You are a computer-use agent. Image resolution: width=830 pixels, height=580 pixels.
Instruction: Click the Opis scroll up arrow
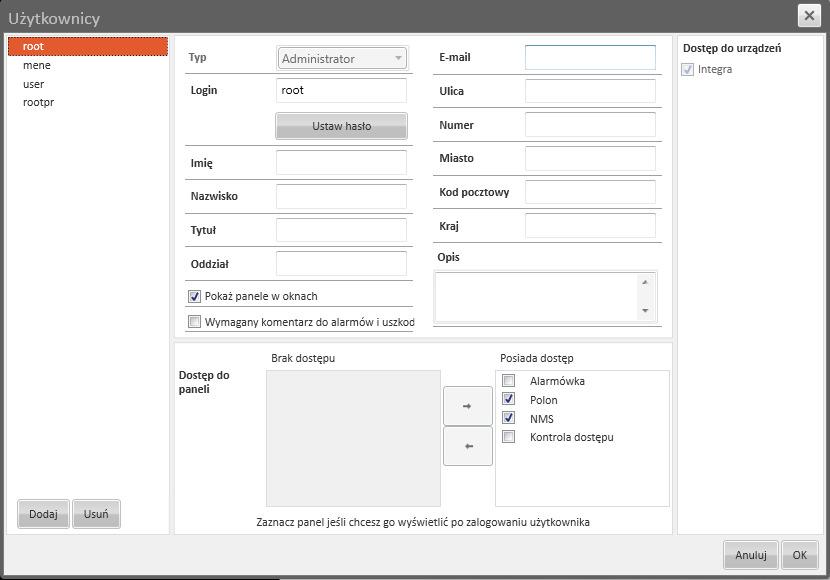[x=645, y=282]
